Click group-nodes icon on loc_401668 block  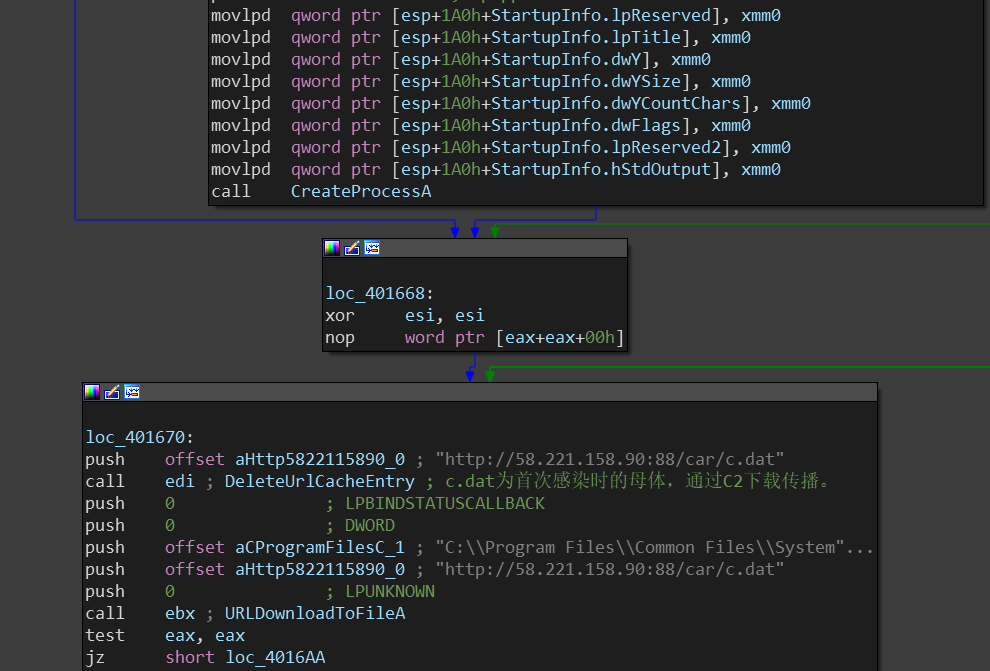372,248
